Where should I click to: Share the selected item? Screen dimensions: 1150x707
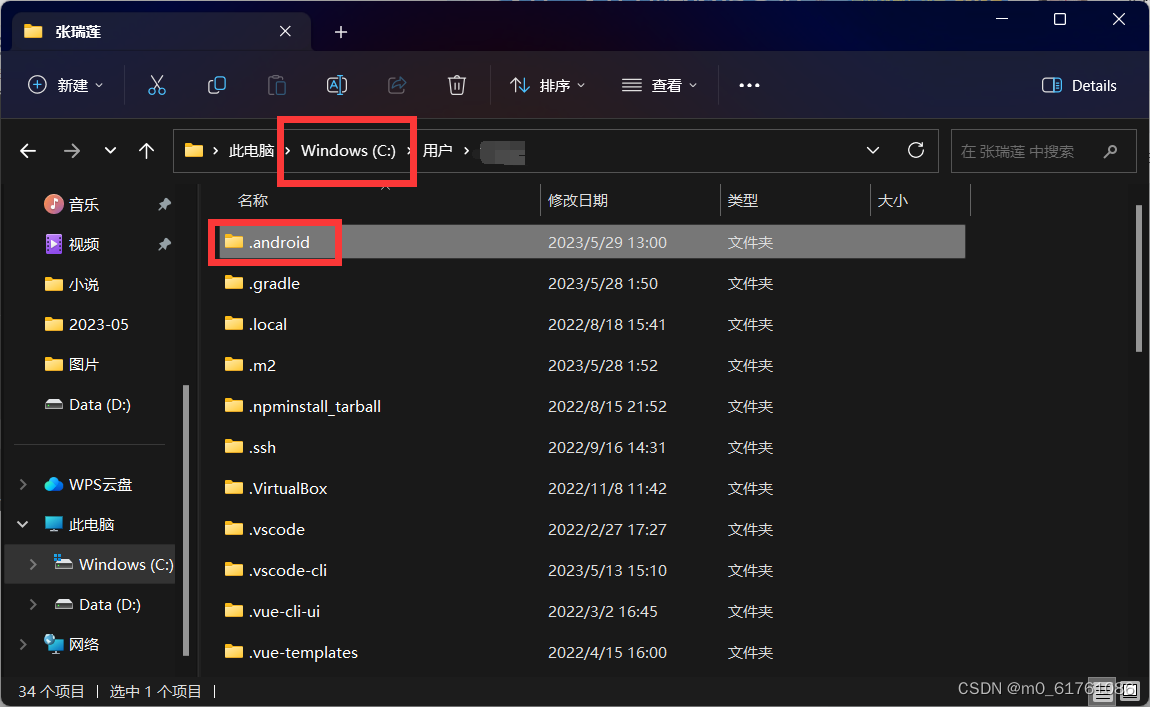pos(397,85)
